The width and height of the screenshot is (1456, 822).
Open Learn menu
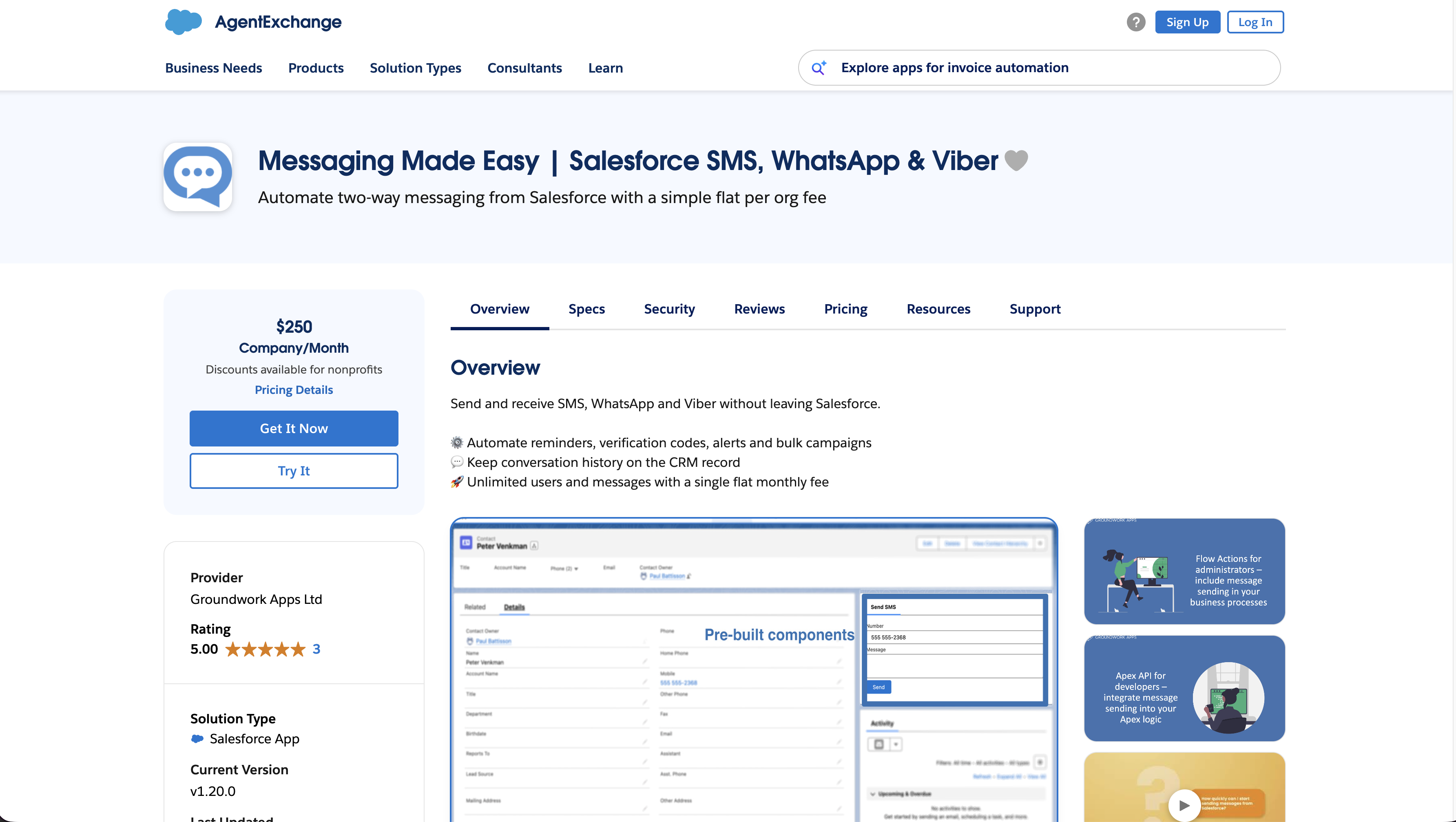pyautogui.click(x=605, y=68)
